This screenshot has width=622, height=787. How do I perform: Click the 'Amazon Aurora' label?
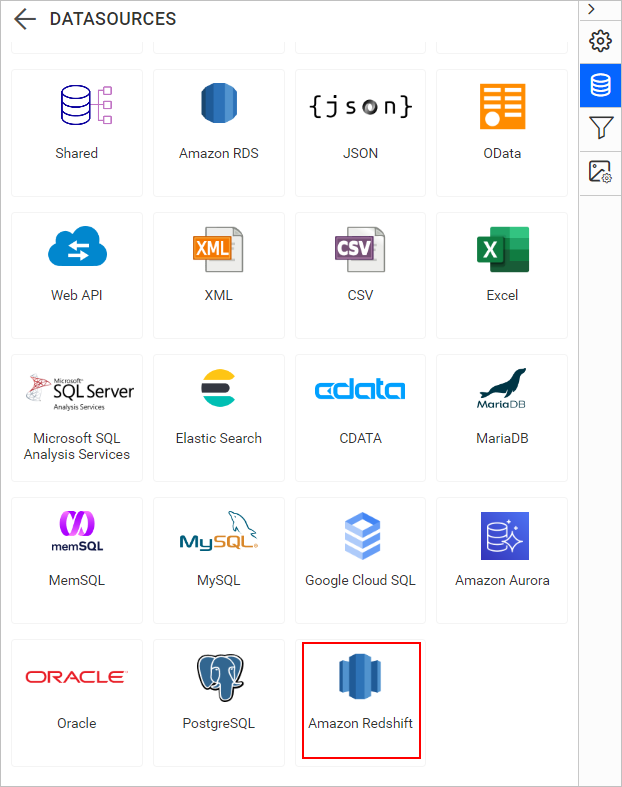pos(502,580)
